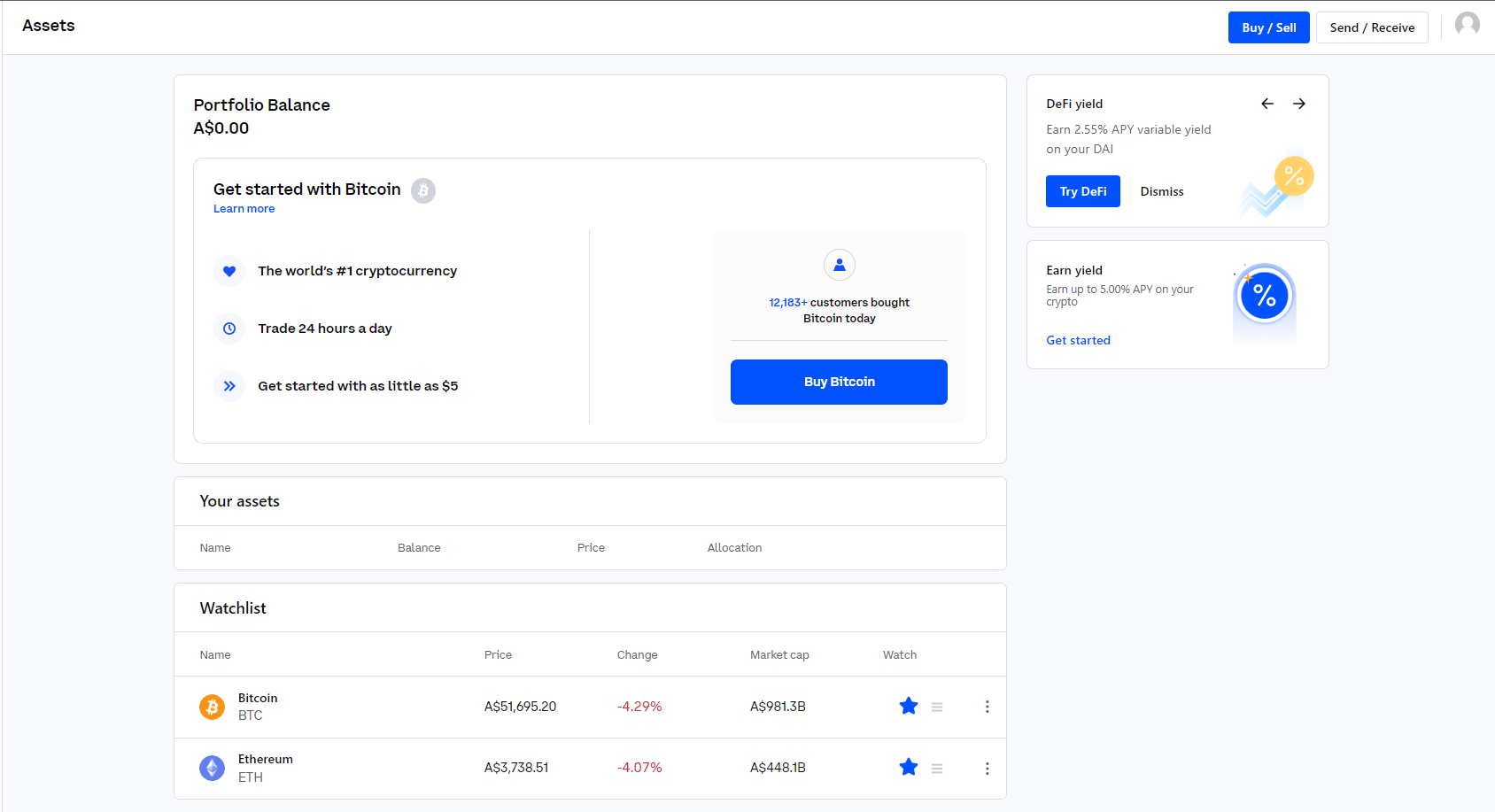Click Get started with Bitcoin heading
Image resolution: width=1495 pixels, height=812 pixels.
pyautogui.click(x=306, y=189)
